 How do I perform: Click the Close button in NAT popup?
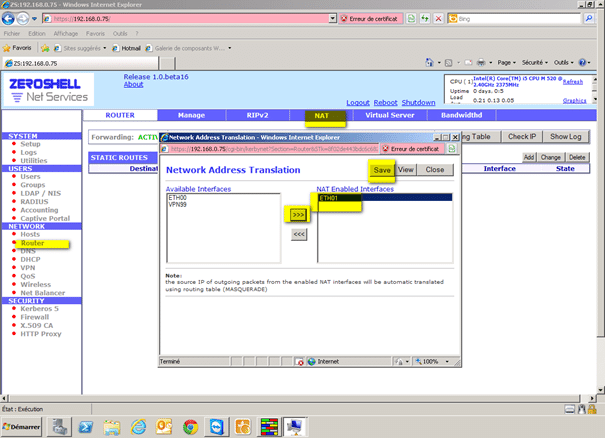(x=435, y=170)
